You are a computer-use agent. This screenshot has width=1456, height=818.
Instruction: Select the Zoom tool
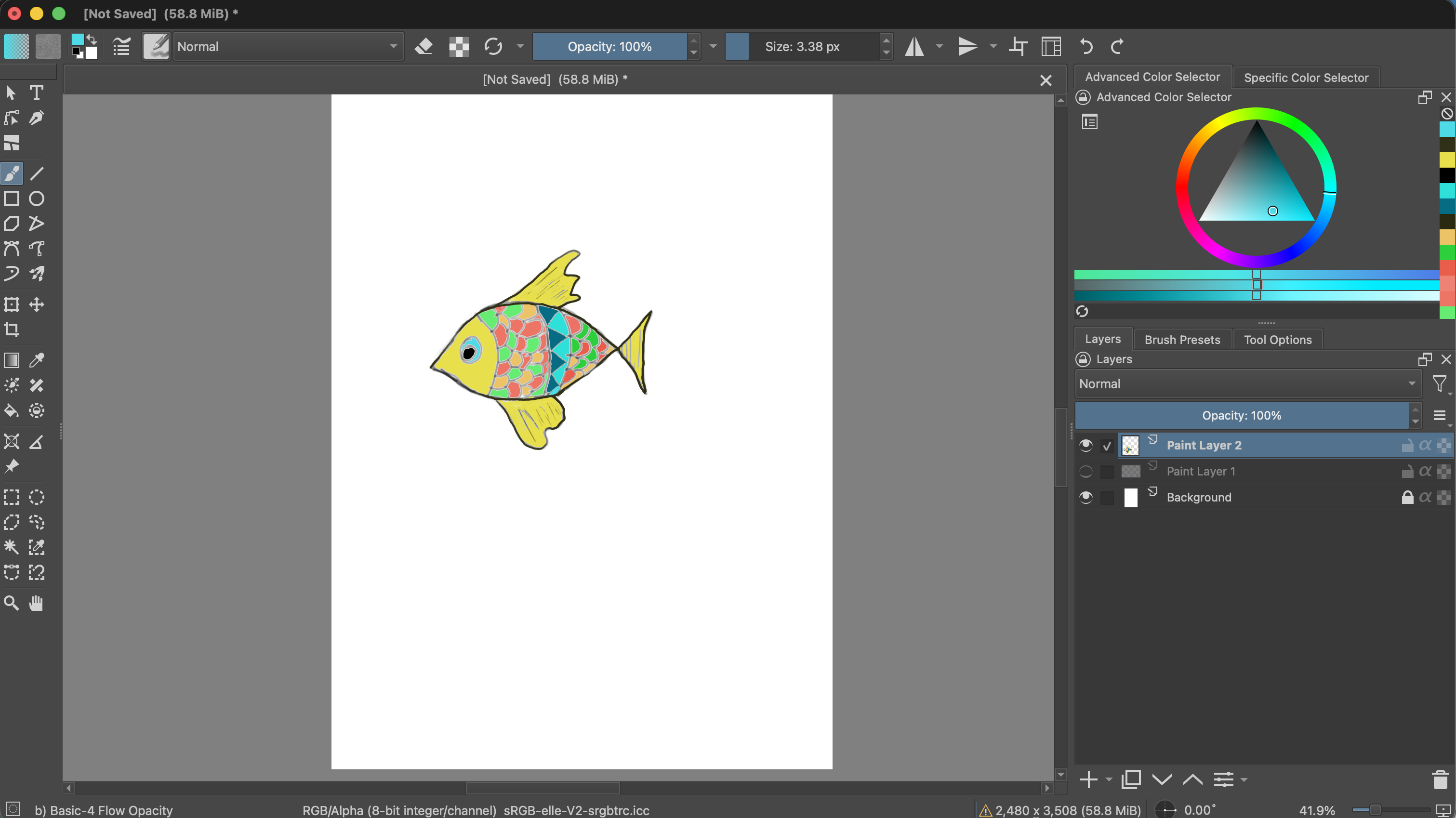coord(12,603)
